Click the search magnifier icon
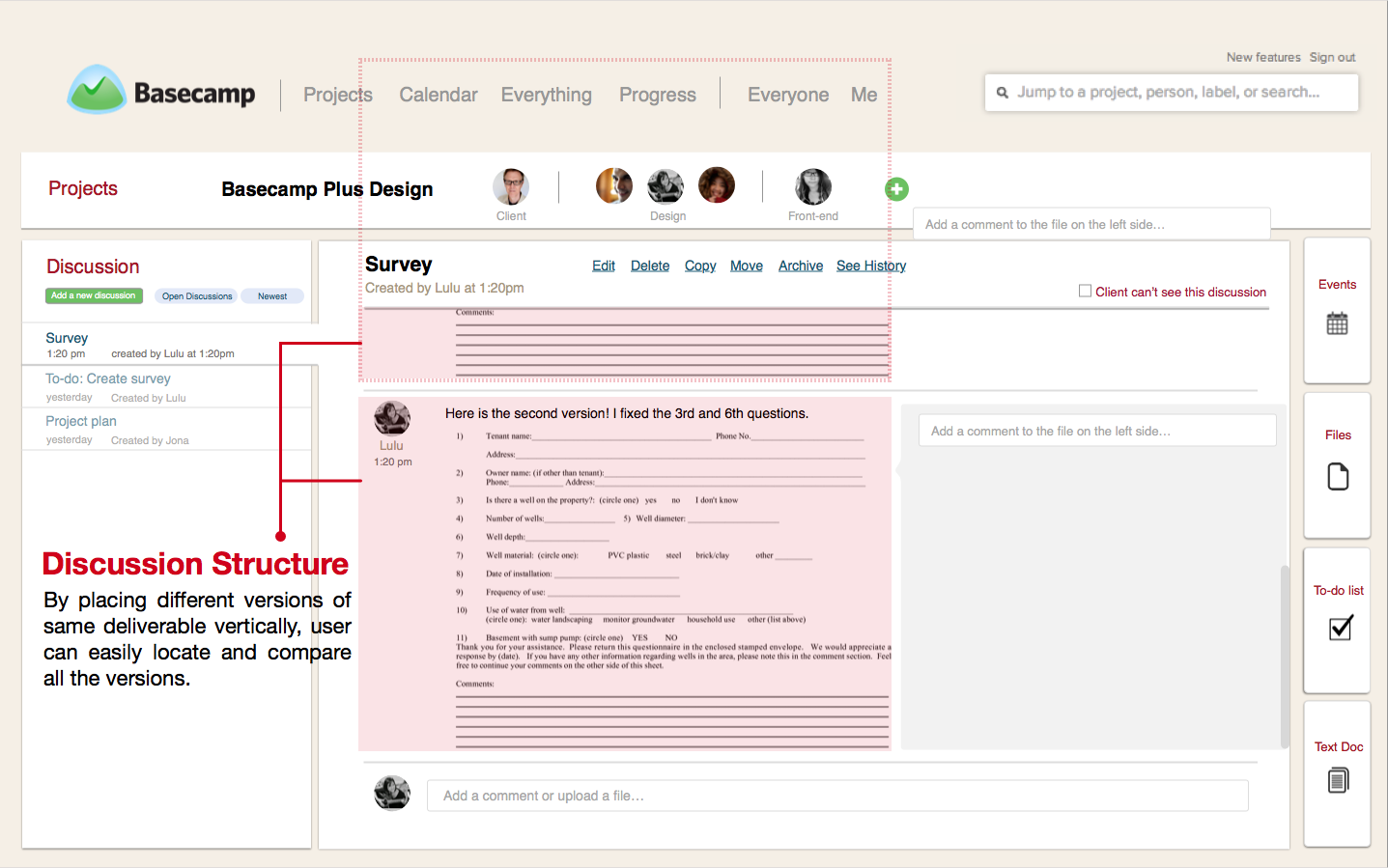Viewport: 1388px width, 868px height. tap(1003, 93)
